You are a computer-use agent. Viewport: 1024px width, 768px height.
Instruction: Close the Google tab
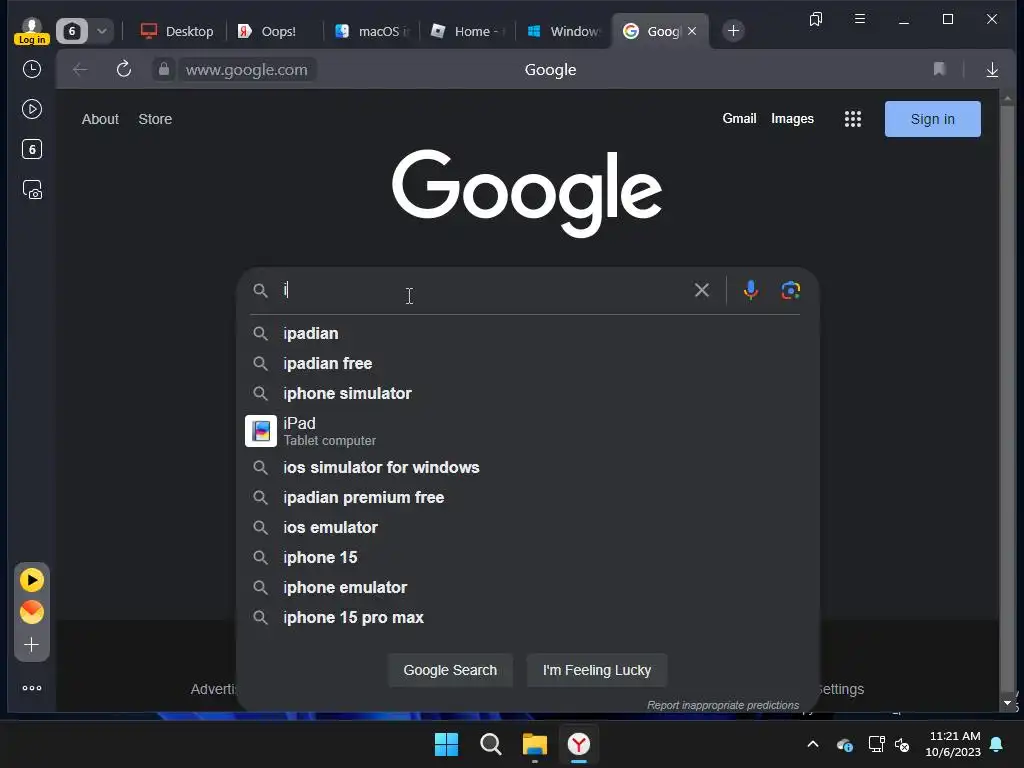[692, 31]
